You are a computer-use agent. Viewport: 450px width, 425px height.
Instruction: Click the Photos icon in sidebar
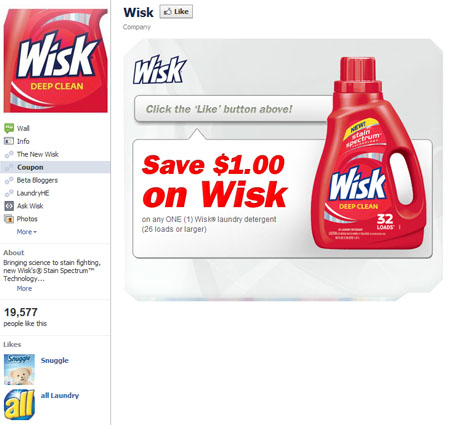click(9, 219)
